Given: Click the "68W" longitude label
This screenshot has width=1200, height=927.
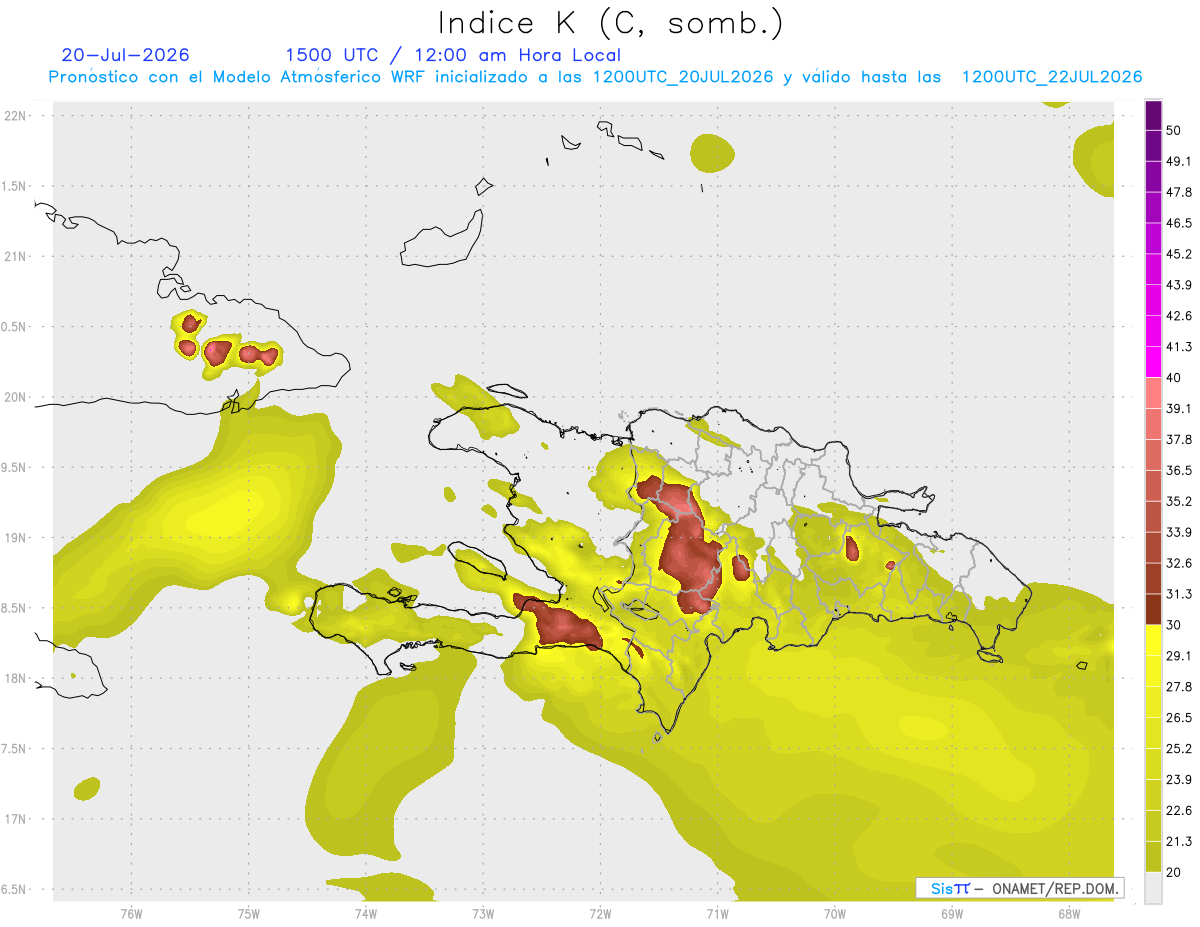Looking at the screenshot, I should (x=1069, y=914).
